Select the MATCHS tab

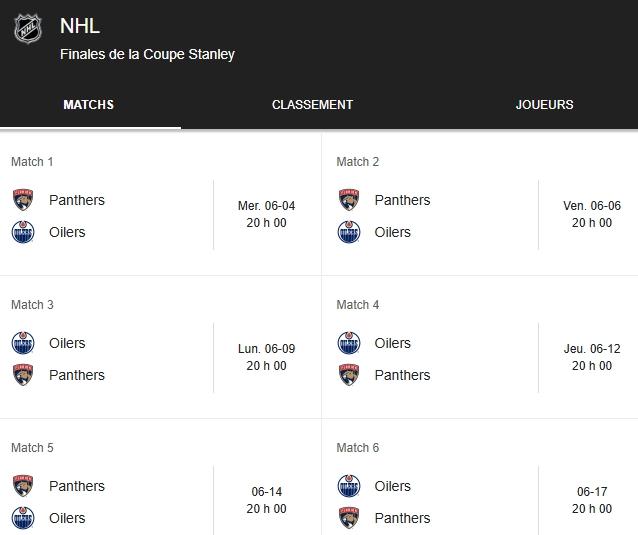click(x=88, y=105)
